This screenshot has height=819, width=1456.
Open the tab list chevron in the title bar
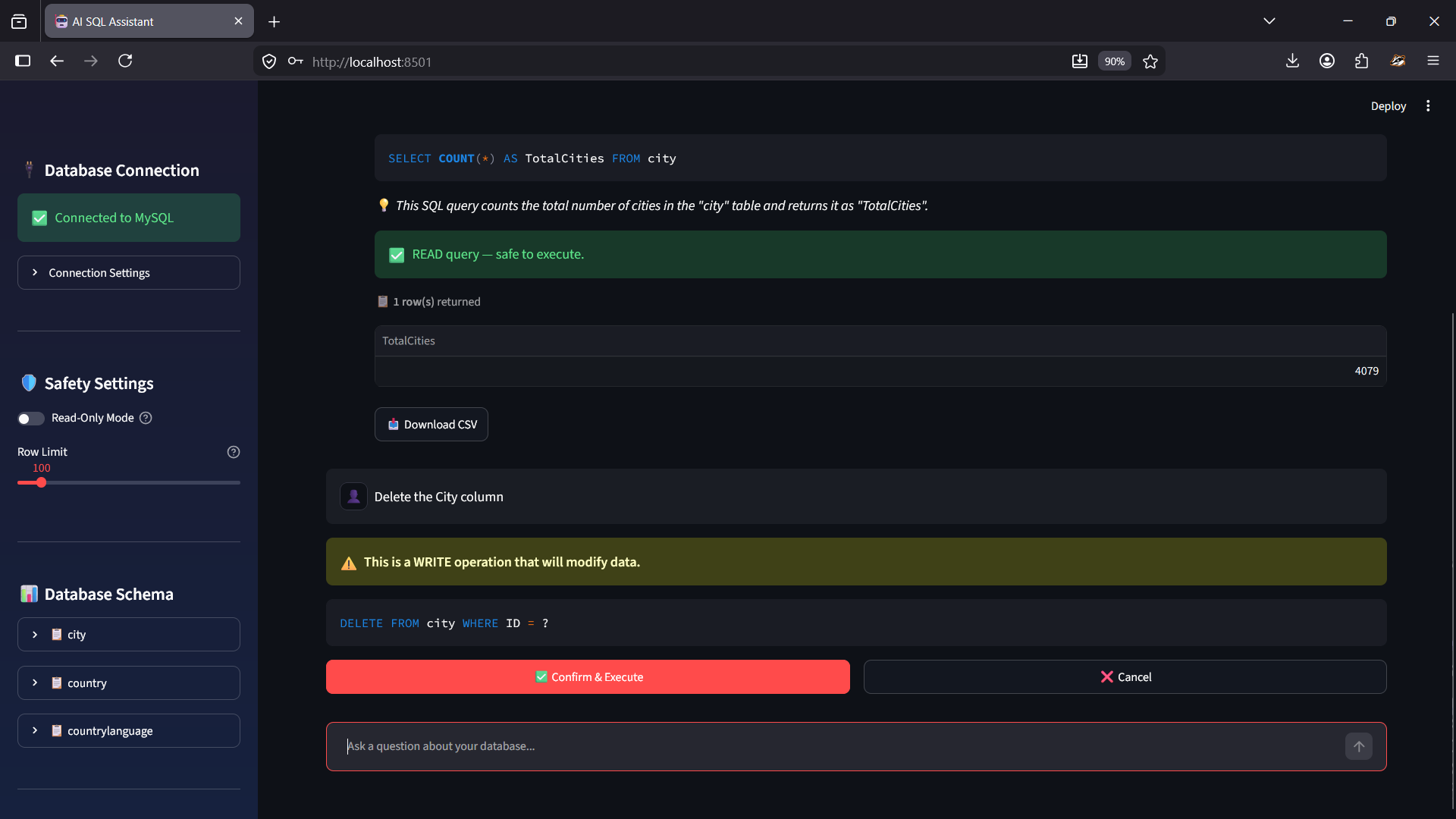1269,21
